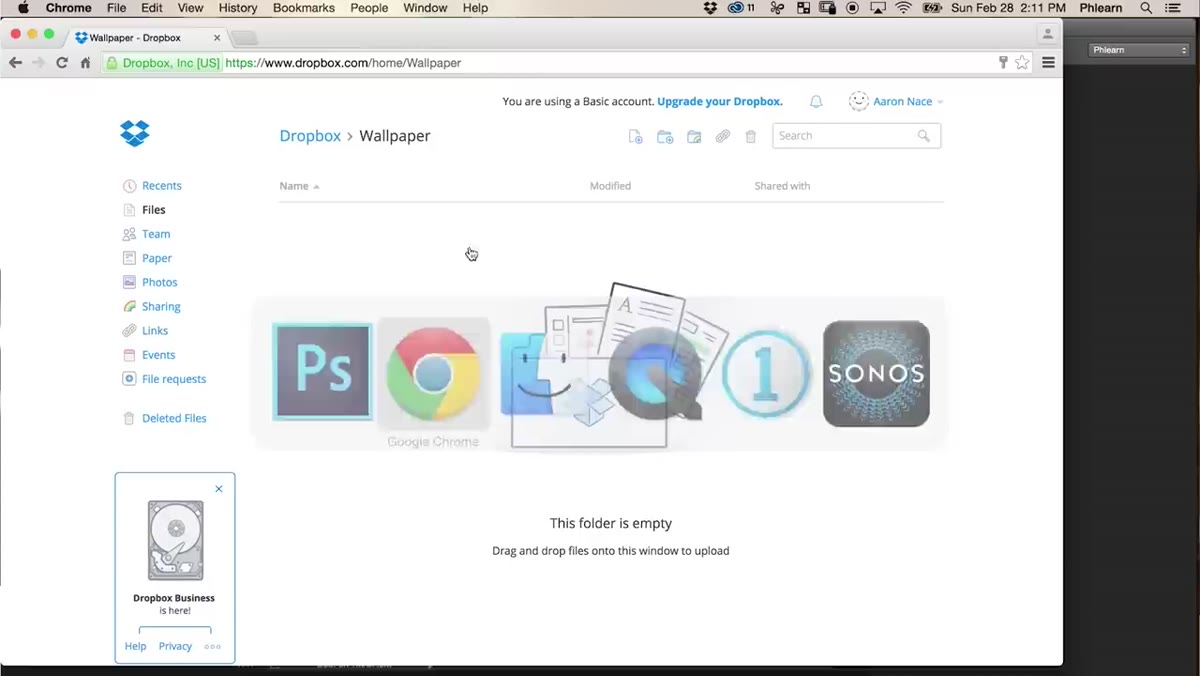Select QuickTime Player in the app switcher
This screenshot has height=676, width=1200.
coord(655,374)
